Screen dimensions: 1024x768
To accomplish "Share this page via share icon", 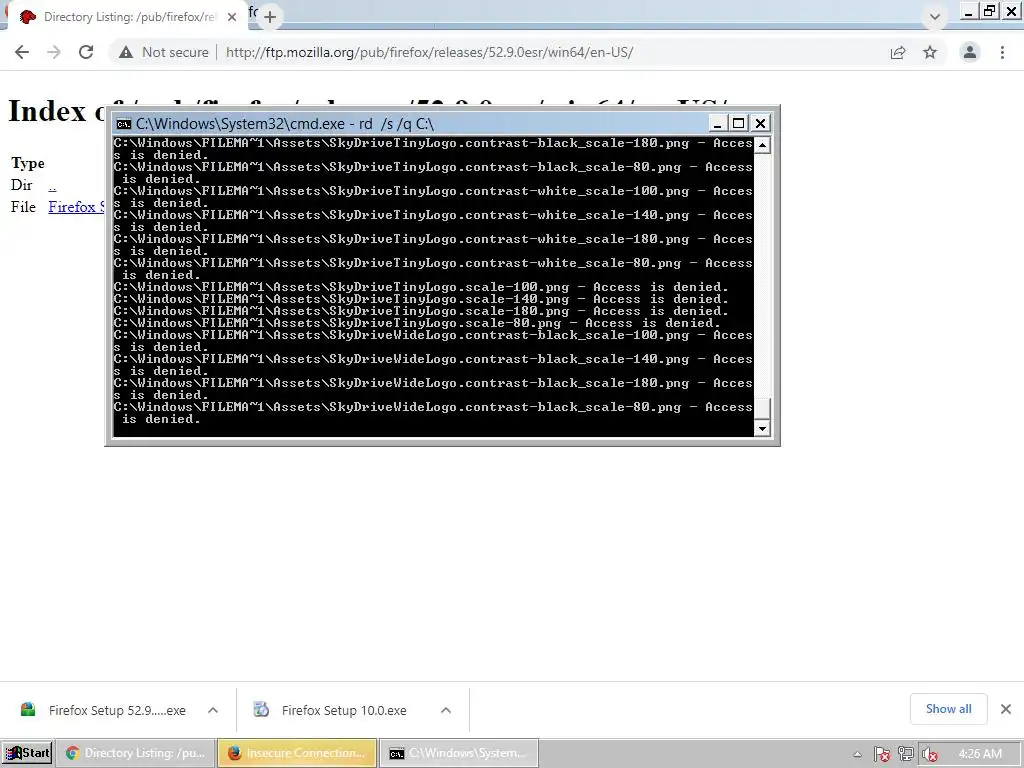I will click(x=898, y=52).
